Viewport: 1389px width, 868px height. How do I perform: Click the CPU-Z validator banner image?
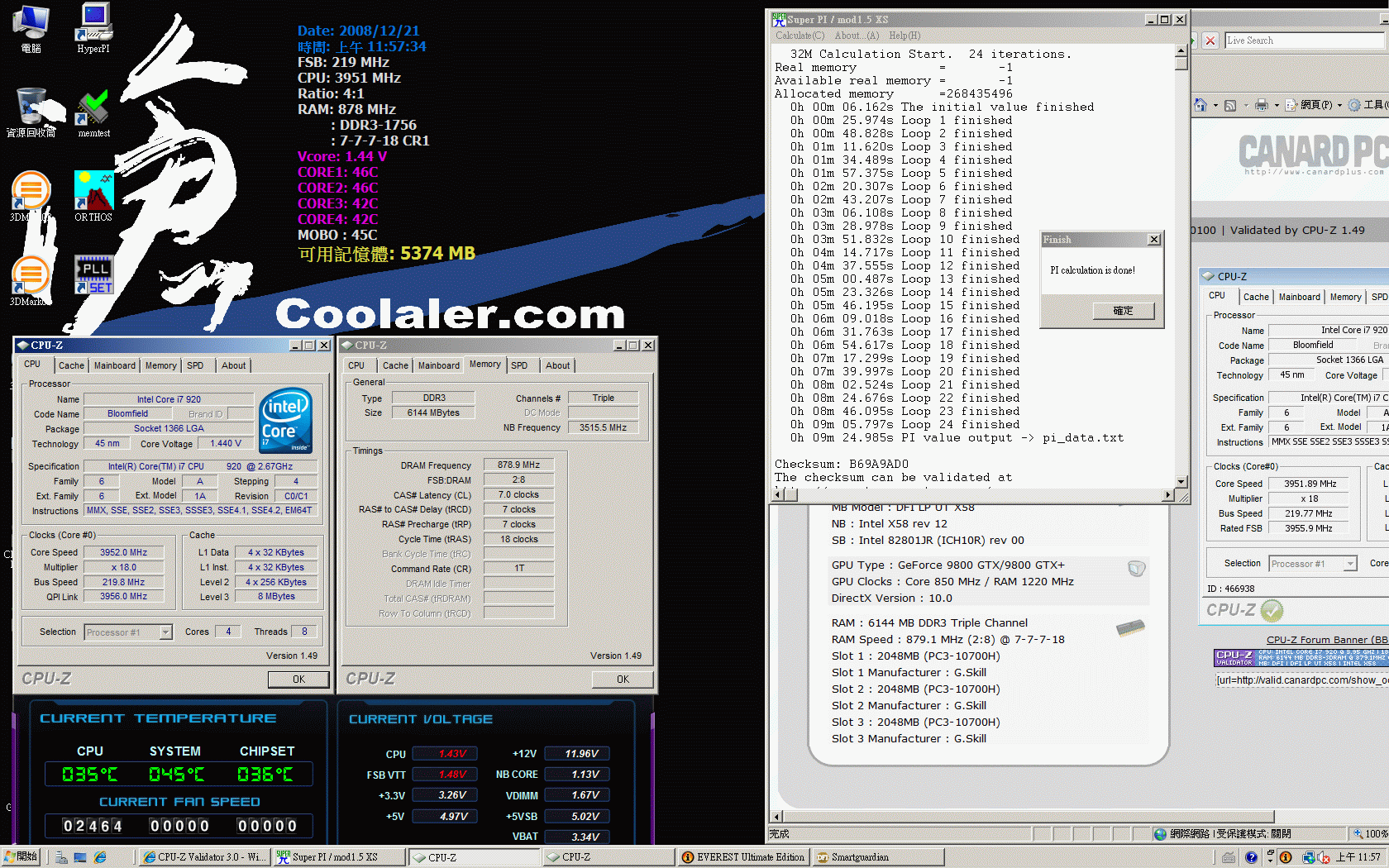click(1301, 657)
